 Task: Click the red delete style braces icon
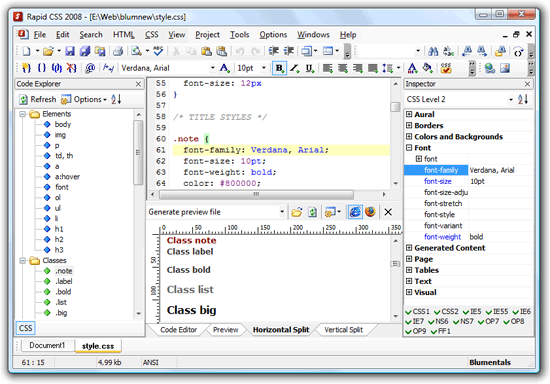[72, 68]
